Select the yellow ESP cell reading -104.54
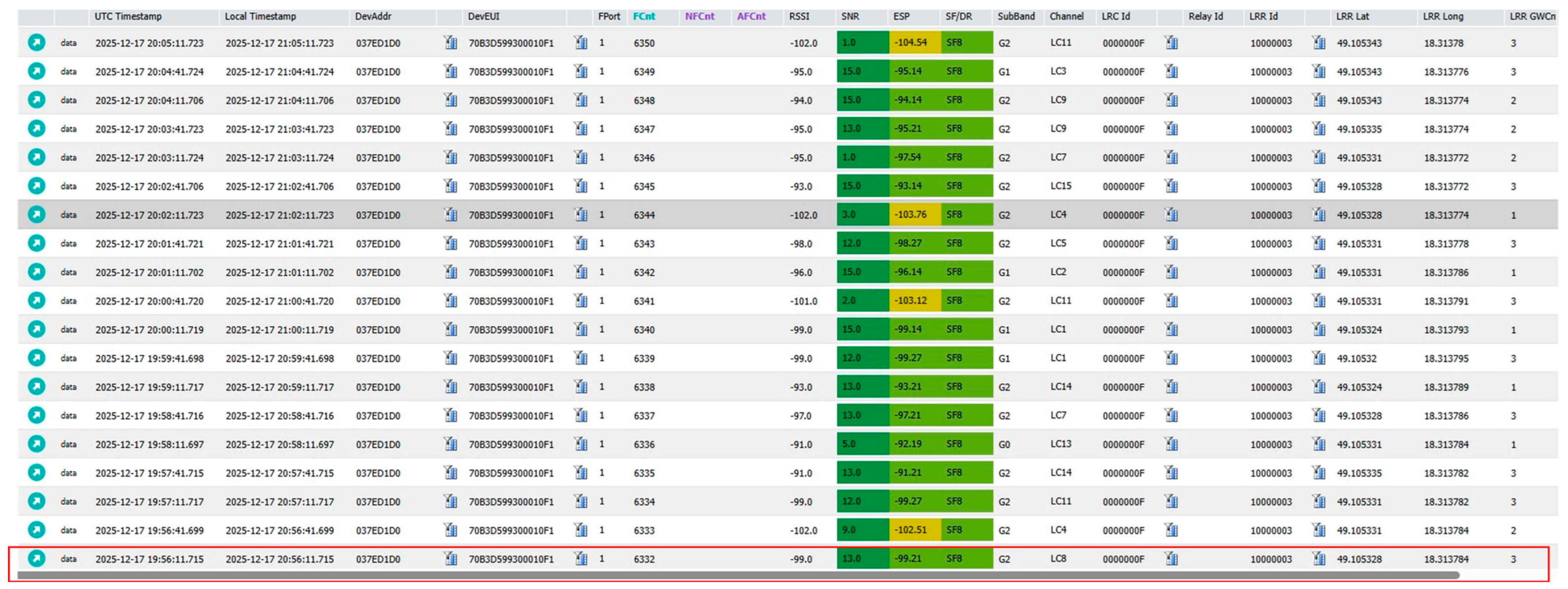 pos(915,43)
